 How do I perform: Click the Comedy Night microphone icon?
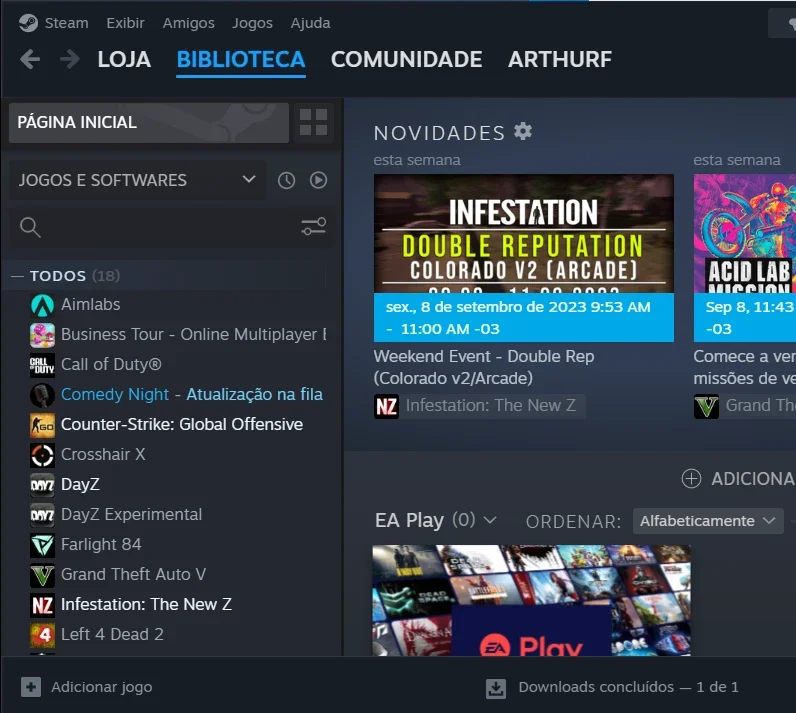pos(42,395)
